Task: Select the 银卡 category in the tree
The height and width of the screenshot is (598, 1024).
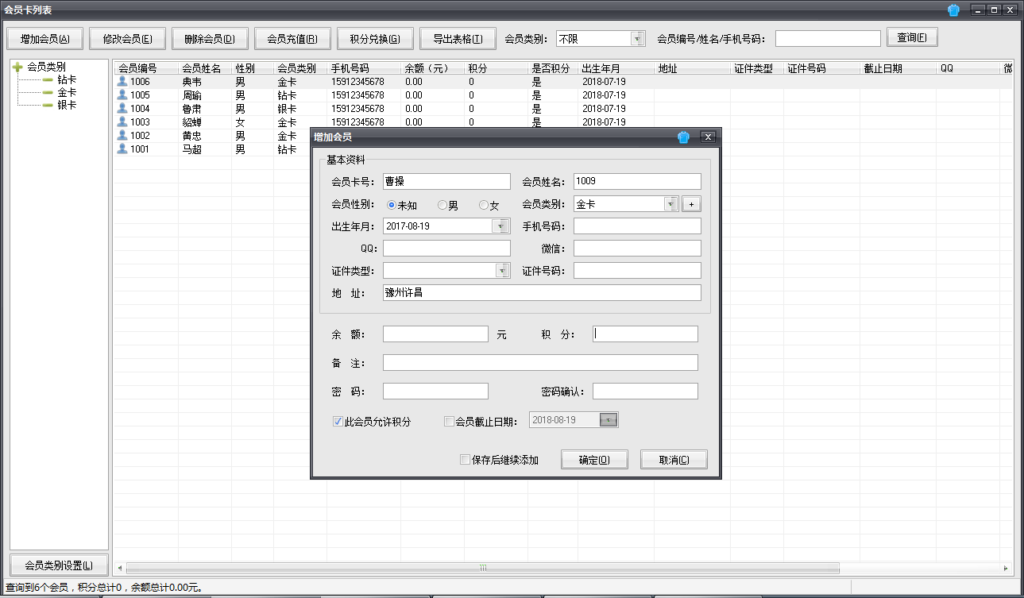Action: [x=66, y=105]
